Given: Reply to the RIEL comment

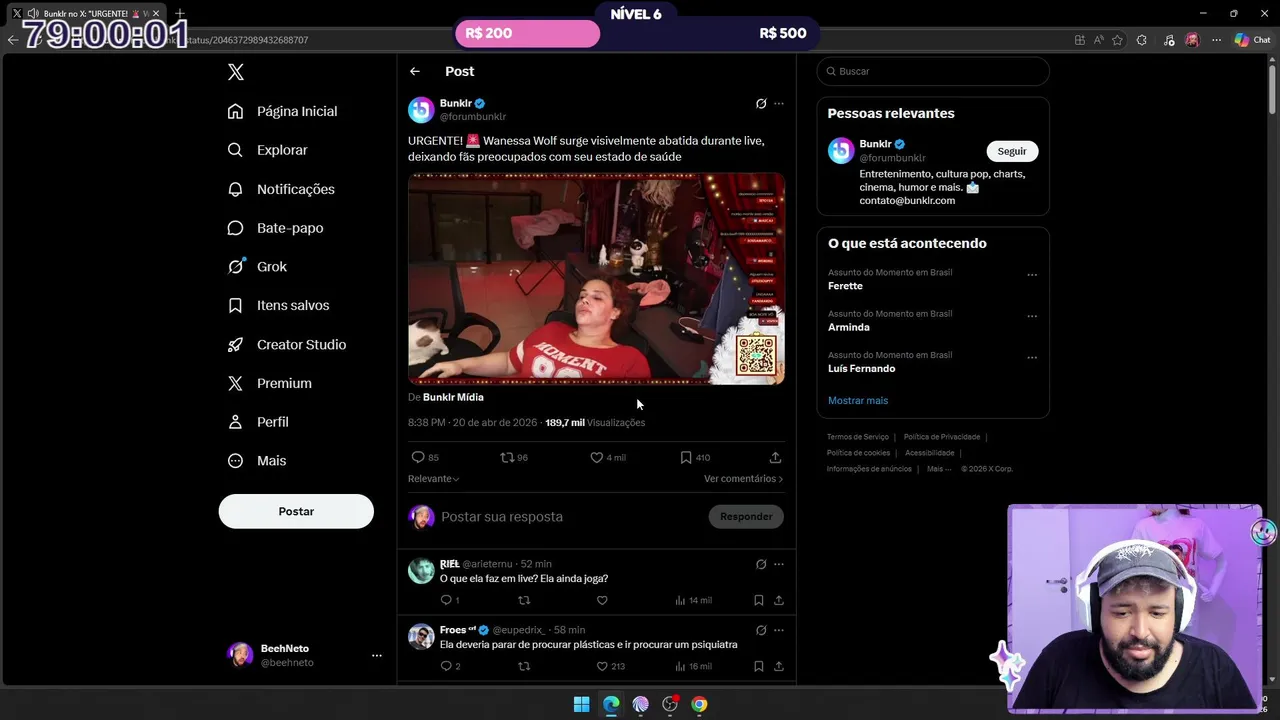Looking at the screenshot, I should (x=449, y=600).
